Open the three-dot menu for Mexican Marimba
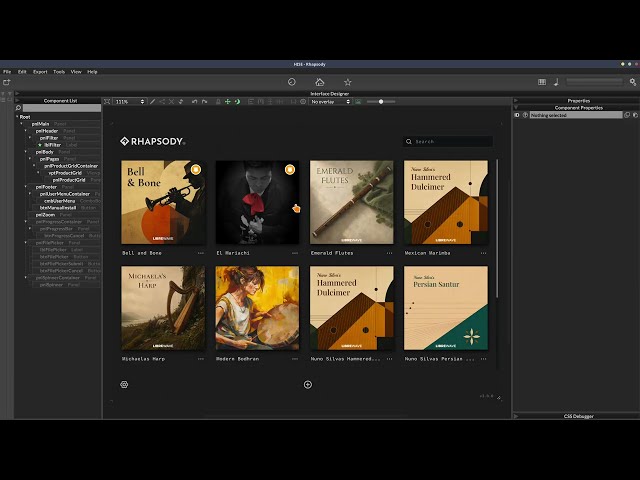 coord(483,253)
